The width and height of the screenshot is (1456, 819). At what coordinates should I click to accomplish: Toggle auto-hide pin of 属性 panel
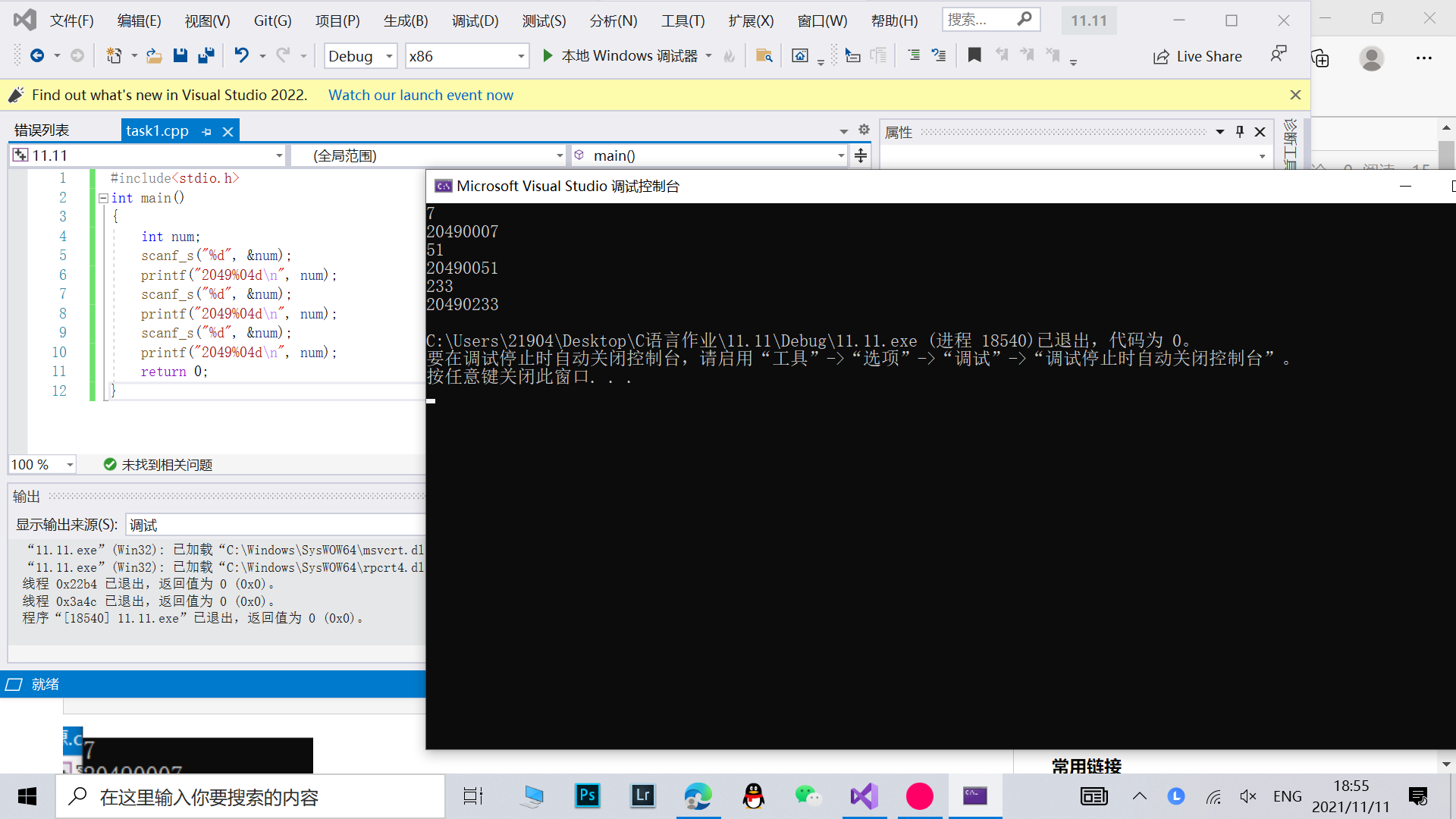point(1240,131)
